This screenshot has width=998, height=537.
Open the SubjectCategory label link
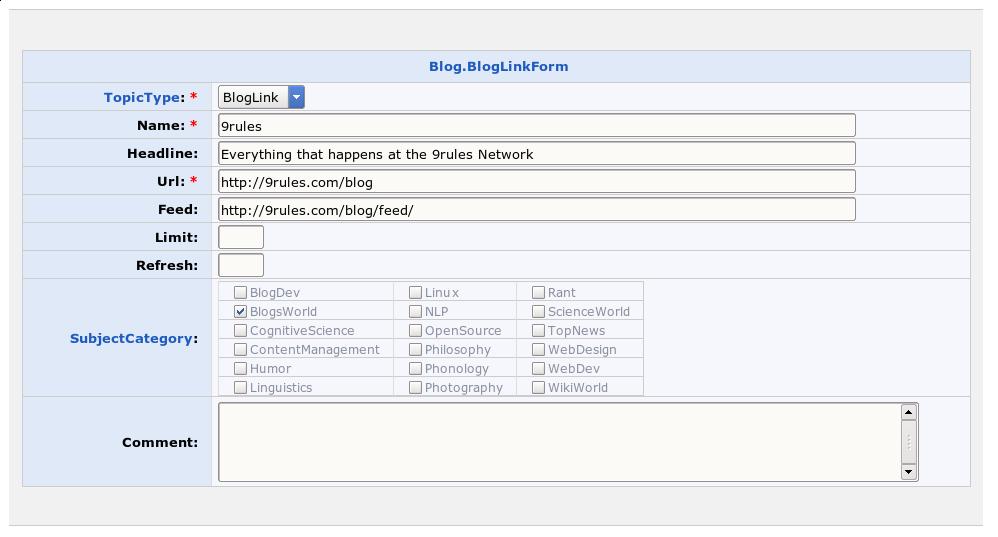point(132,338)
